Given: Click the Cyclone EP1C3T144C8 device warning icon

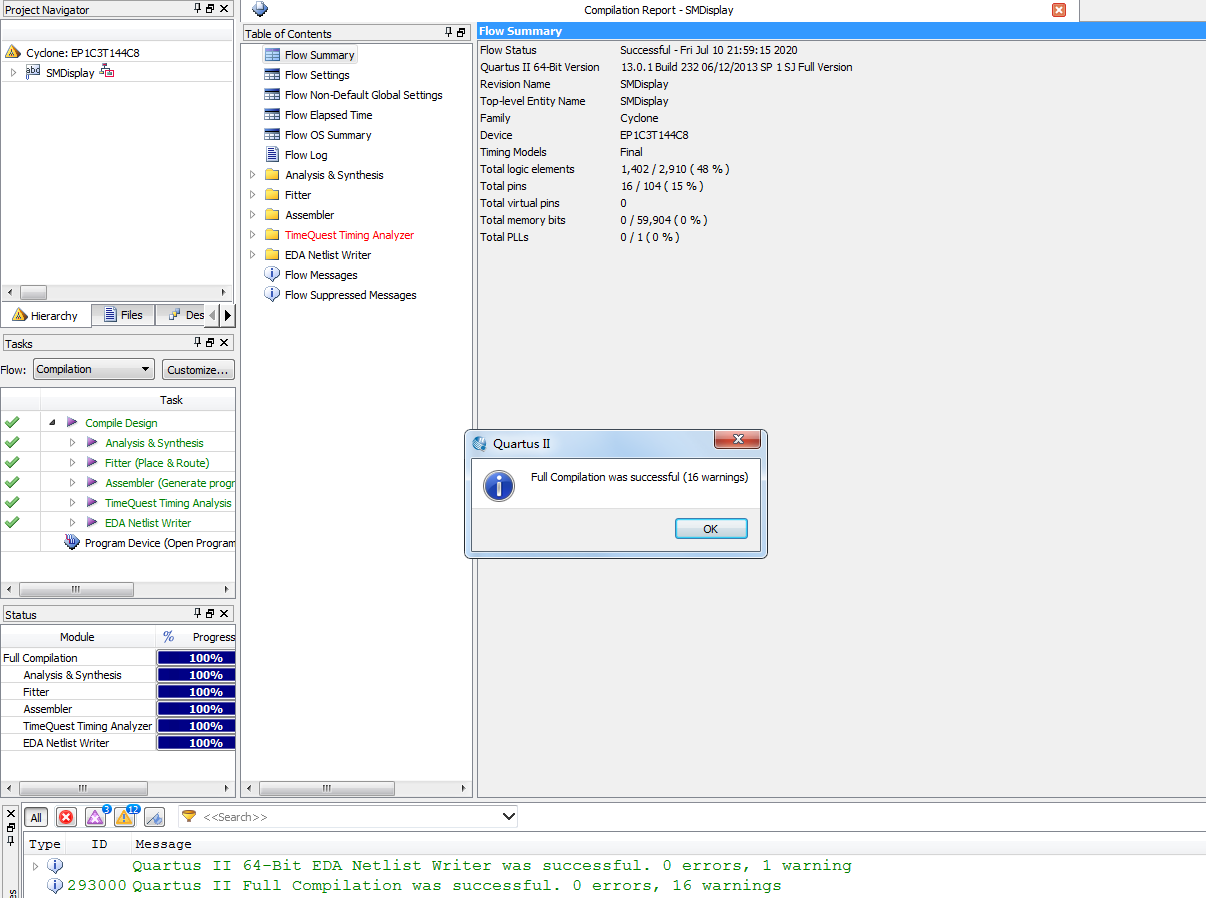Looking at the screenshot, I should 13,52.
